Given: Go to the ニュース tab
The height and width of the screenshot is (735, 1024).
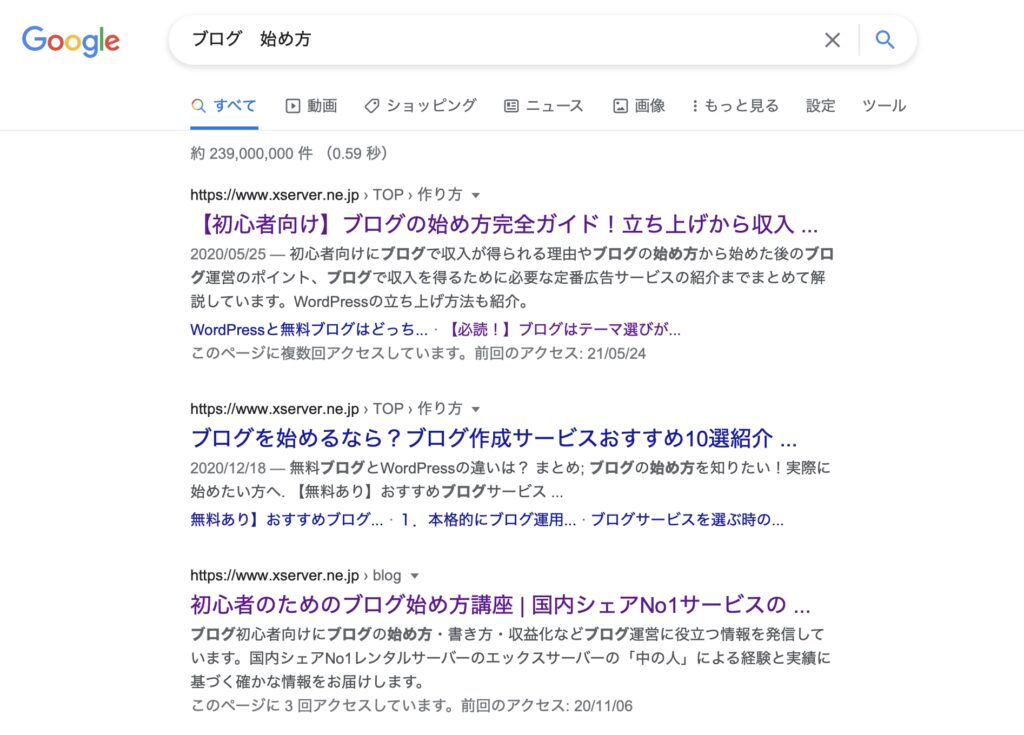Looking at the screenshot, I should tap(543, 106).
